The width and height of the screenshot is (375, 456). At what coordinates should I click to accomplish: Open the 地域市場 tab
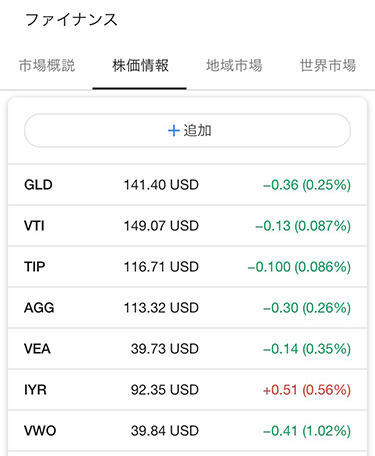[234, 65]
